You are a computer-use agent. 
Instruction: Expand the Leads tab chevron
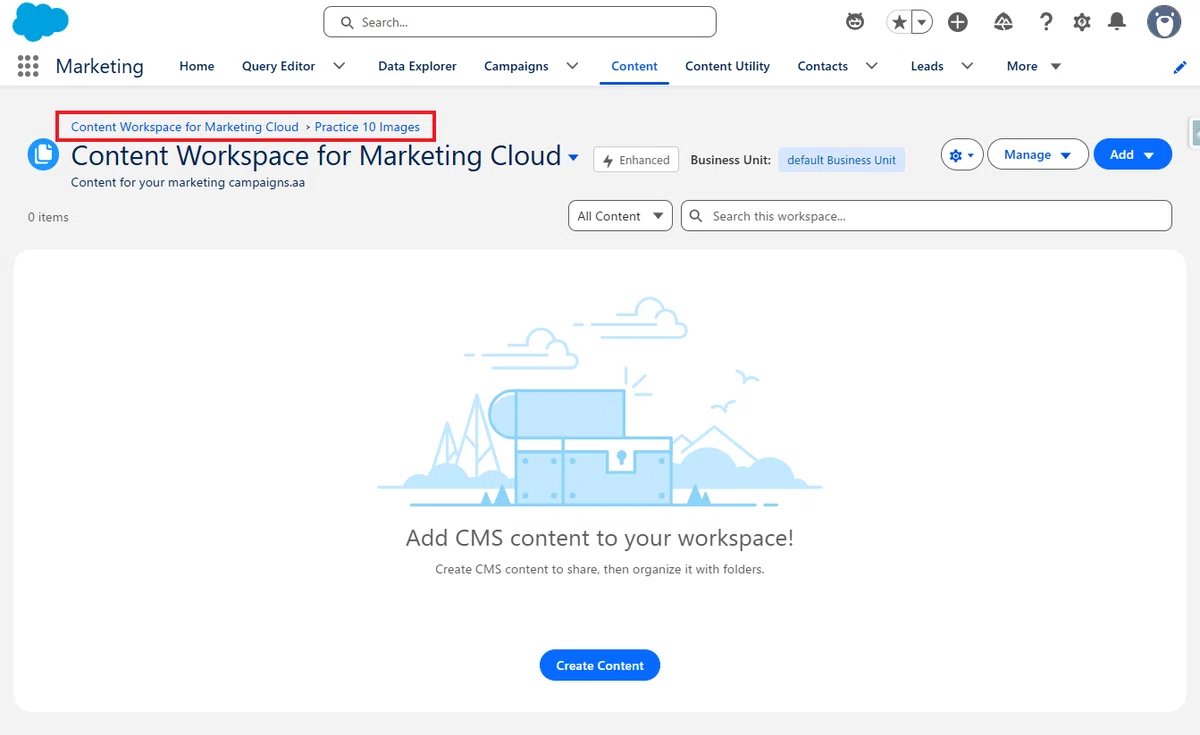[x=967, y=66]
